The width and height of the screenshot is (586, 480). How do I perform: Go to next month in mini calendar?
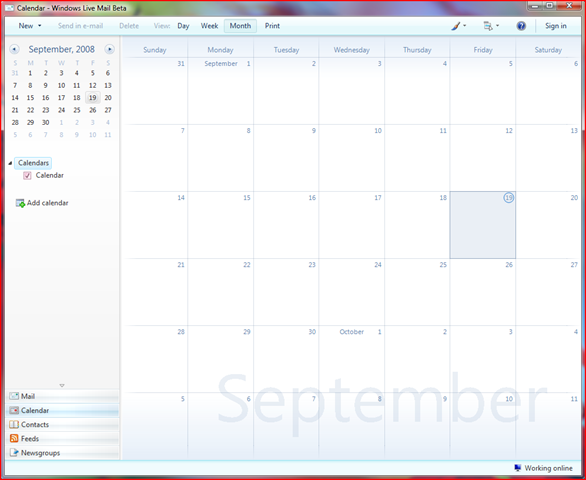click(x=110, y=49)
